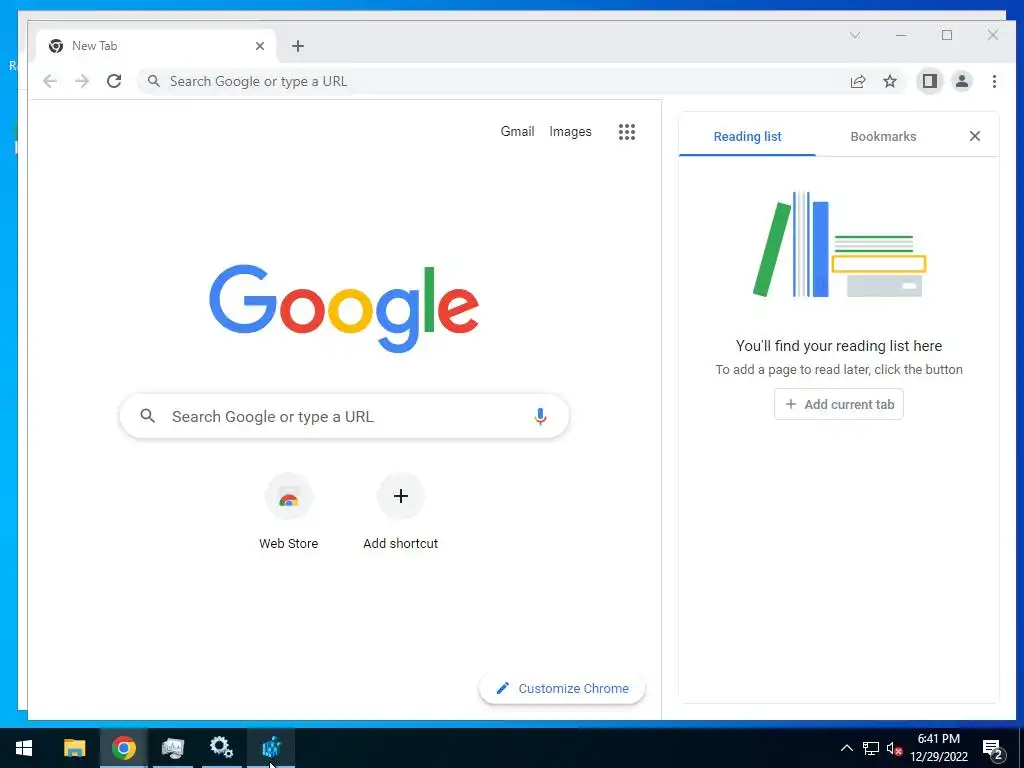Click the search magnifier in the address bar

pyautogui.click(x=153, y=81)
